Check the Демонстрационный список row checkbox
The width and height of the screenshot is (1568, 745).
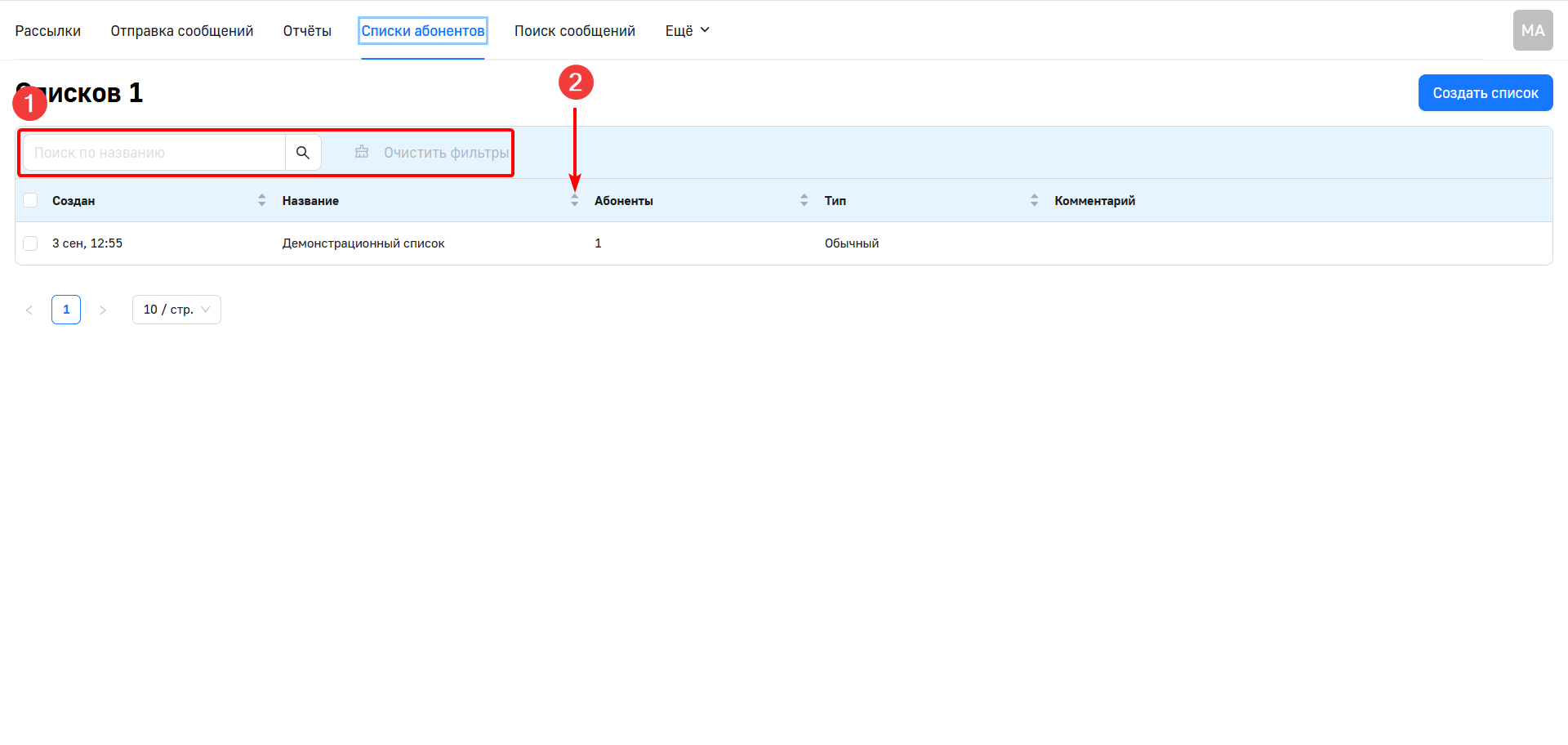coord(31,243)
